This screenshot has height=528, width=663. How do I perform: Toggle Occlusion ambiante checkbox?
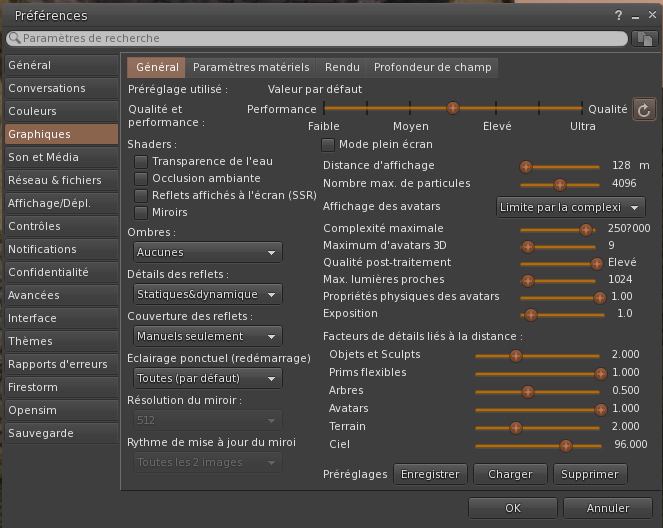tap(142, 179)
